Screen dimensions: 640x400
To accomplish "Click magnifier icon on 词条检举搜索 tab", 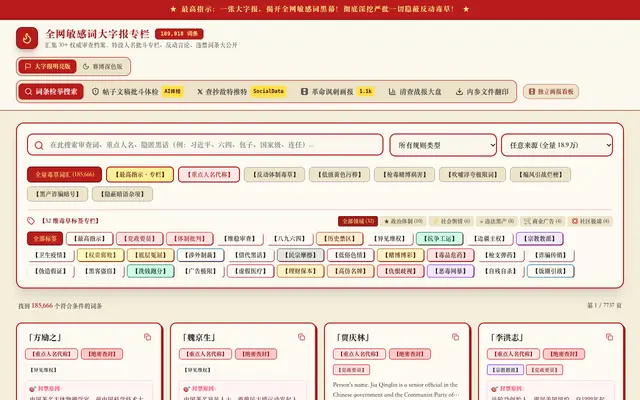I will point(28,92).
